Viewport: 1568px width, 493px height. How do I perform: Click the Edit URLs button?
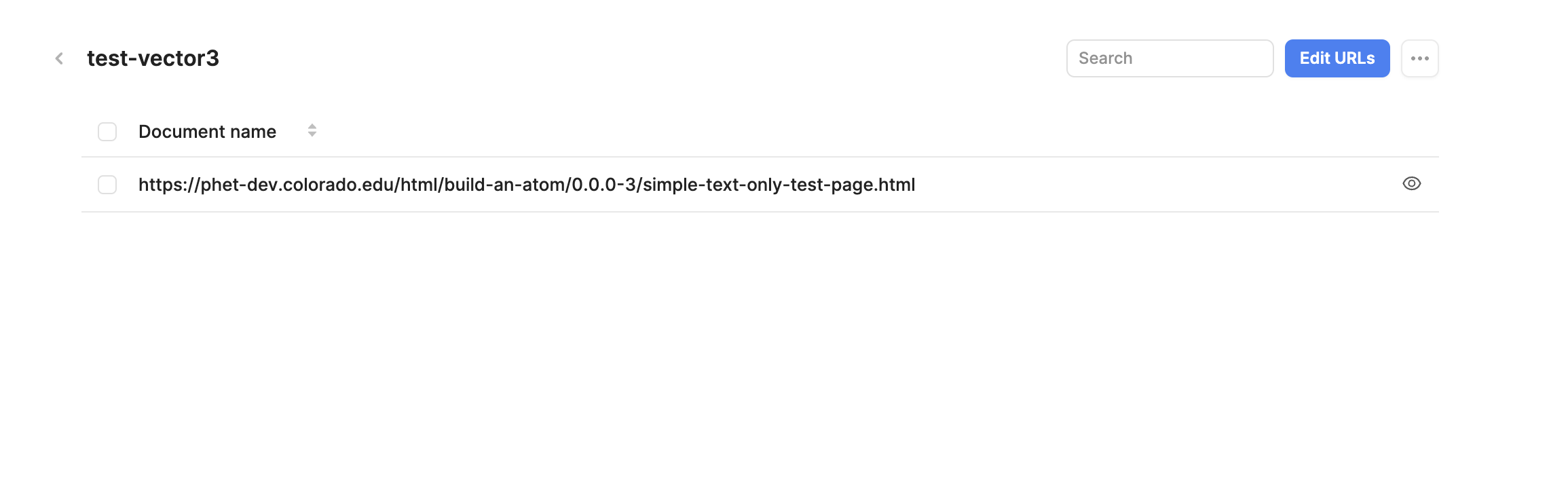coord(1337,58)
